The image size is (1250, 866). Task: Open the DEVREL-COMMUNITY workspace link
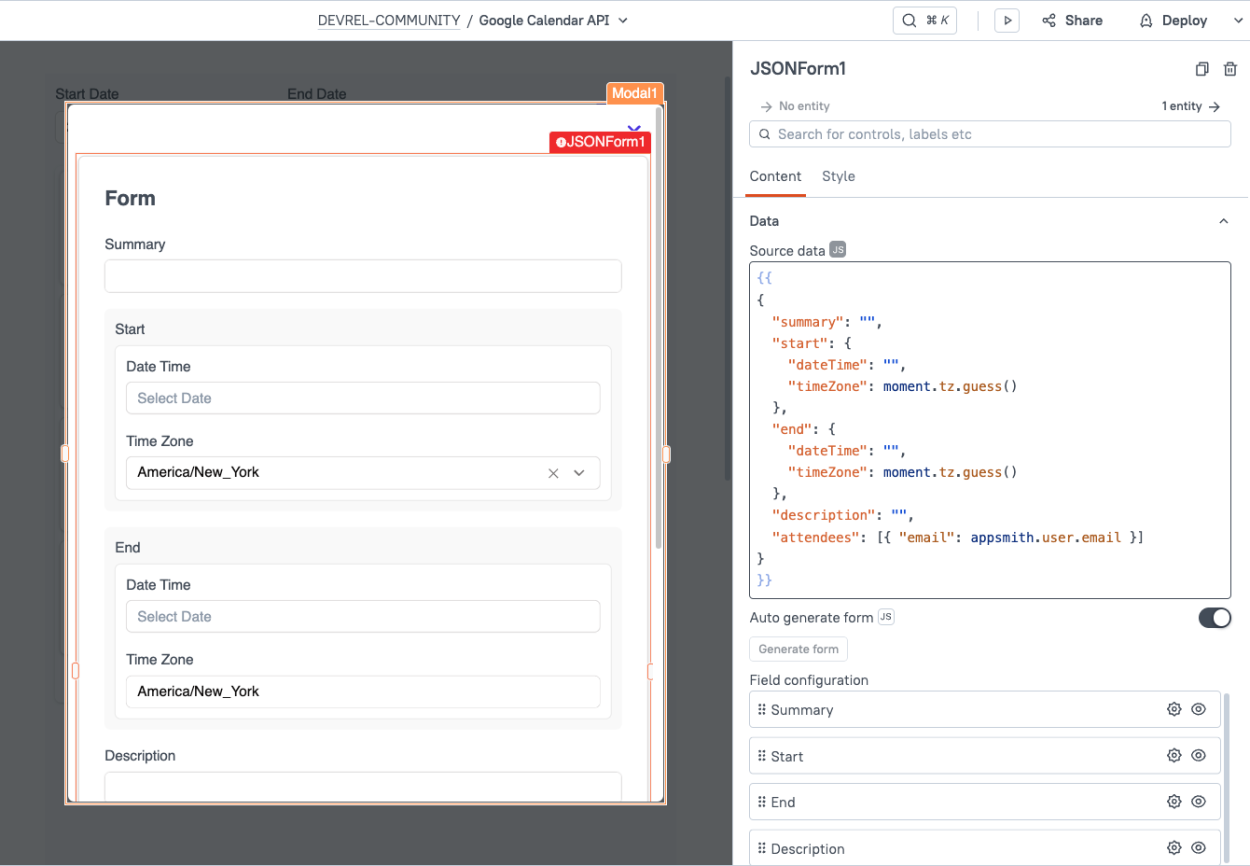(388, 20)
